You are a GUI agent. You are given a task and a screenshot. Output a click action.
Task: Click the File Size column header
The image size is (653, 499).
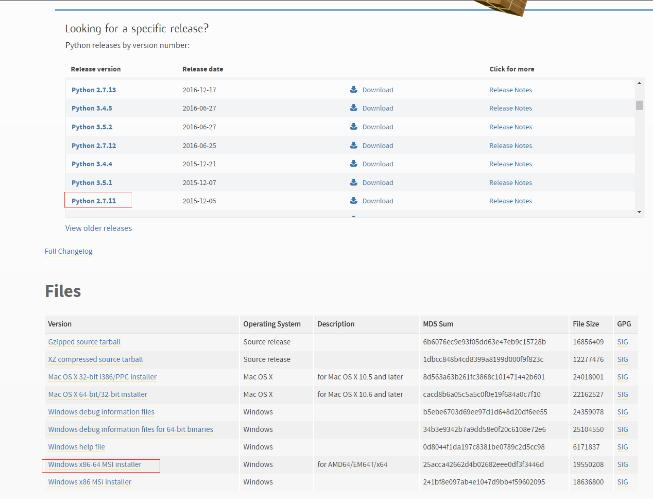586,324
